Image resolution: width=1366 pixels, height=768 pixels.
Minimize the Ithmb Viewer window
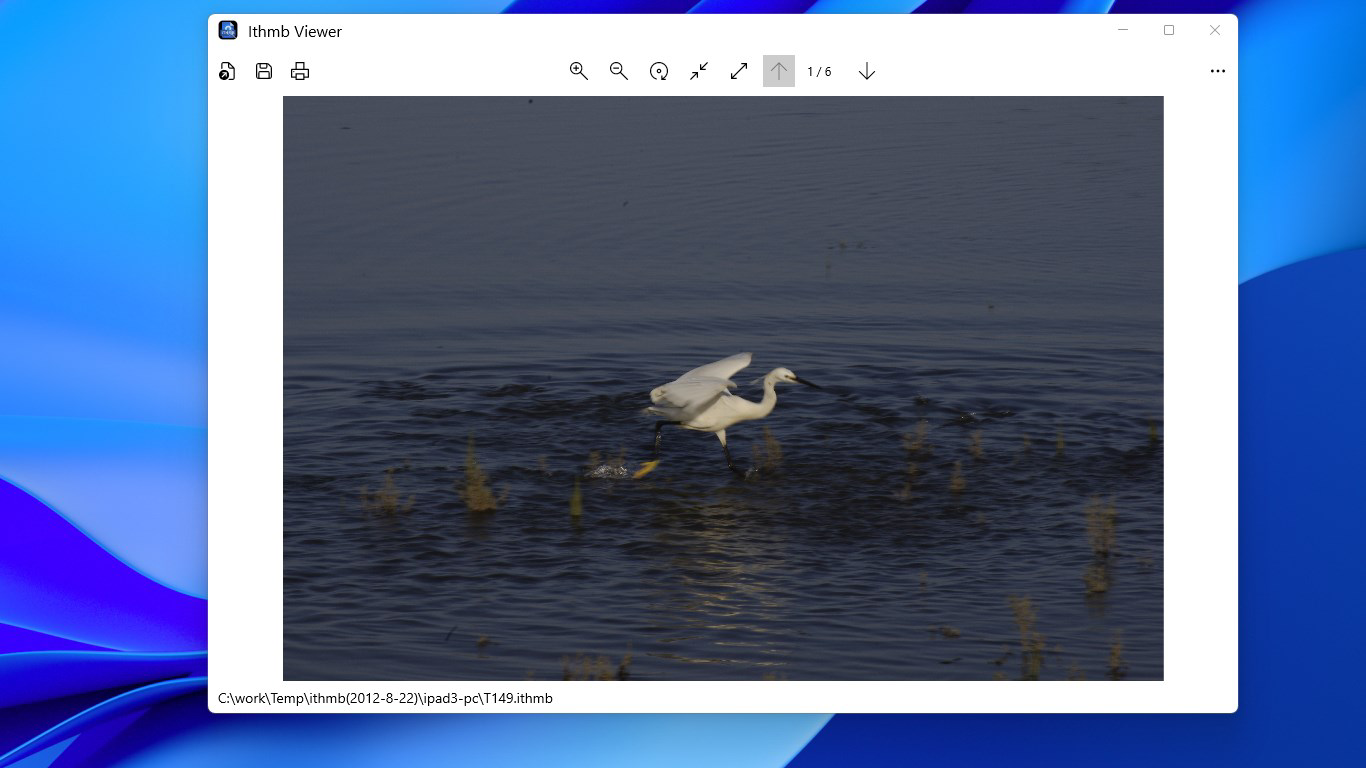(x=1122, y=30)
